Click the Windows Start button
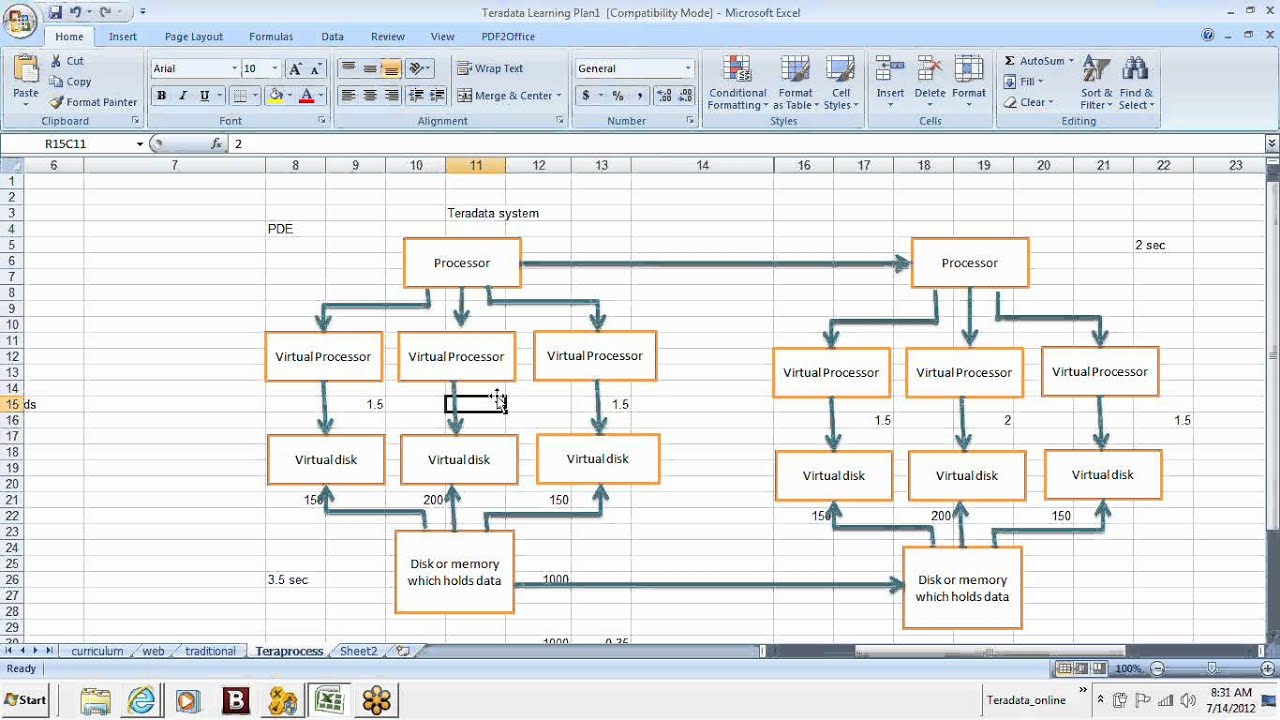The height and width of the screenshot is (720, 1280). pos(26,700)
